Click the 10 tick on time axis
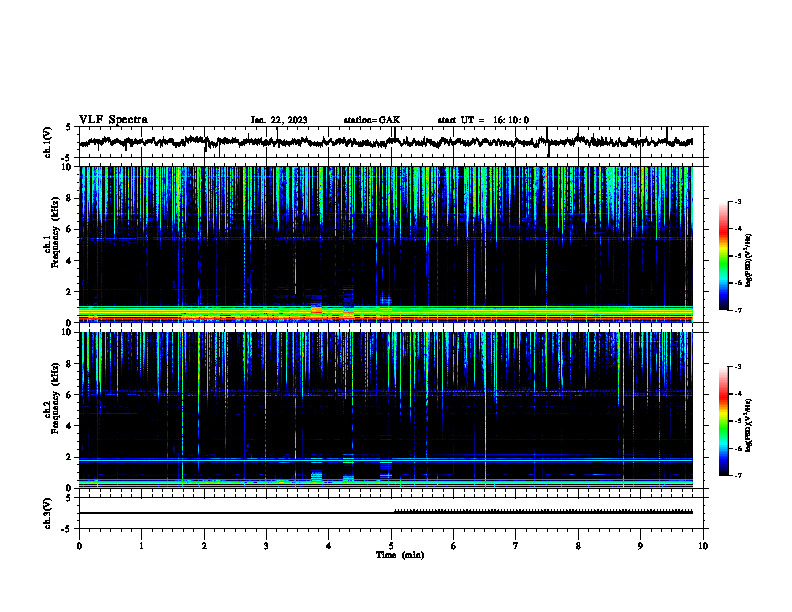The image size is (792, 612). click(703, 546)
